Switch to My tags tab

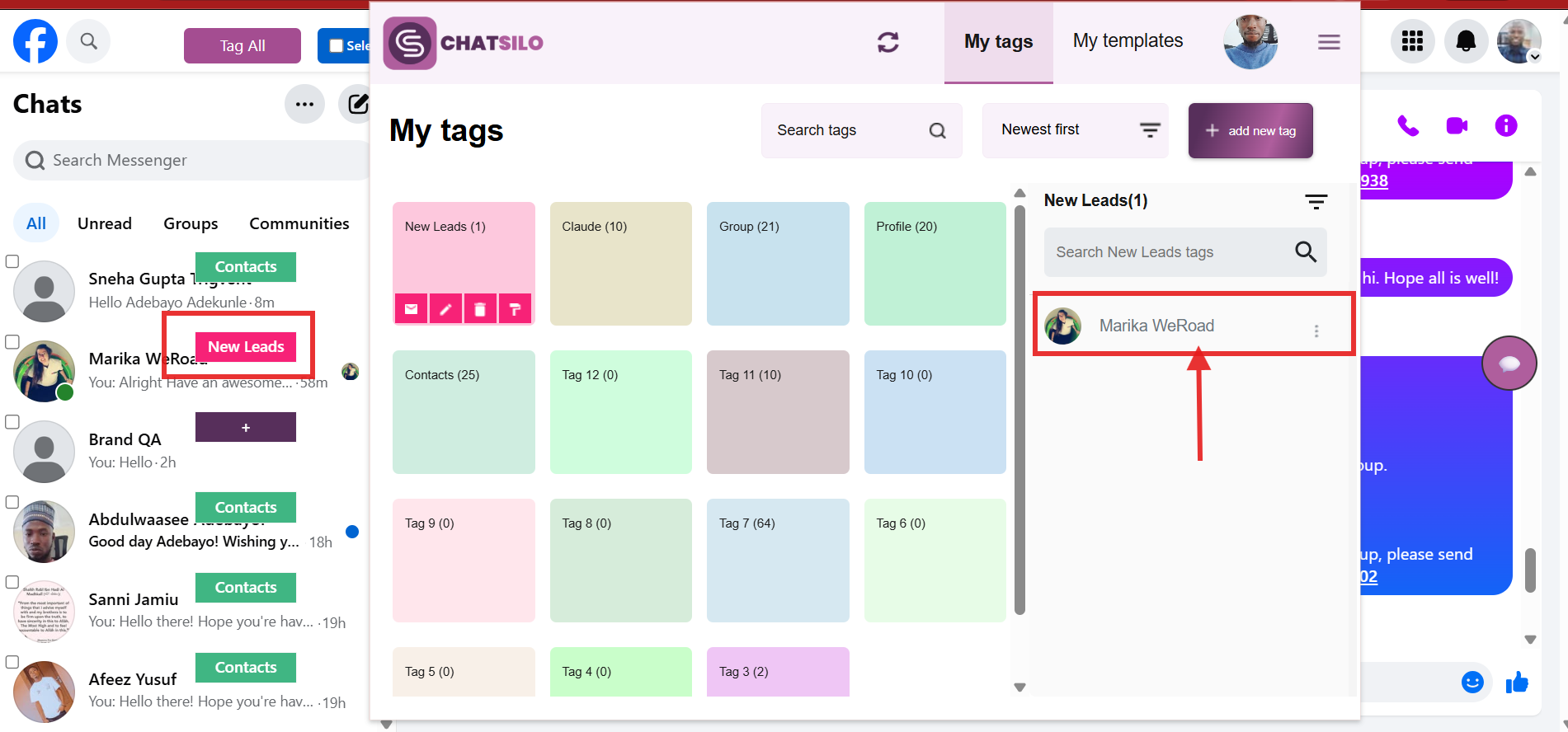[999, 42]
